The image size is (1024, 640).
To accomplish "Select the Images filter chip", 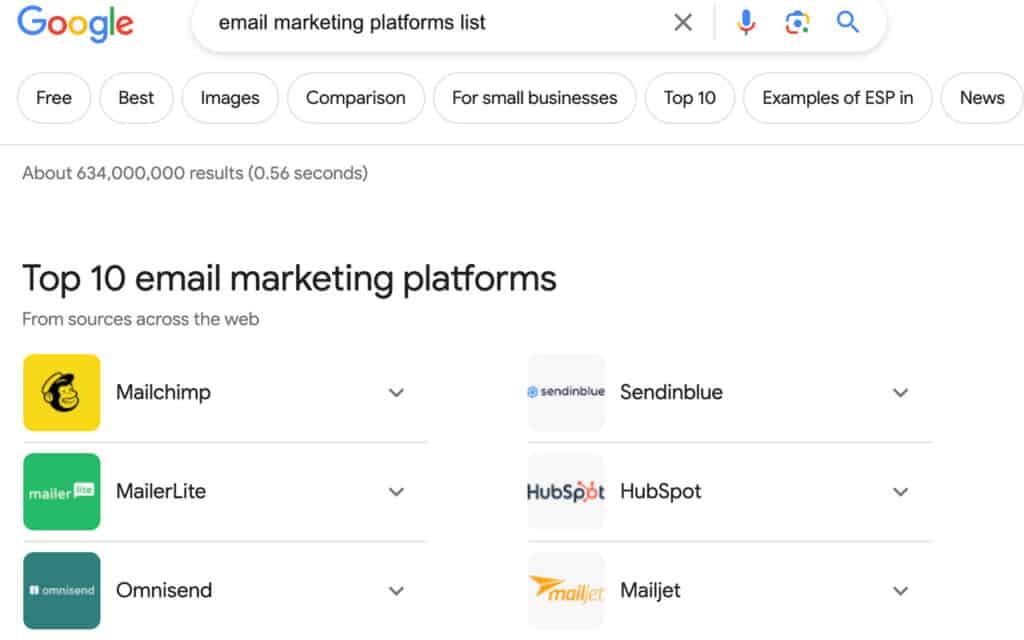I will tap(230, 98).
